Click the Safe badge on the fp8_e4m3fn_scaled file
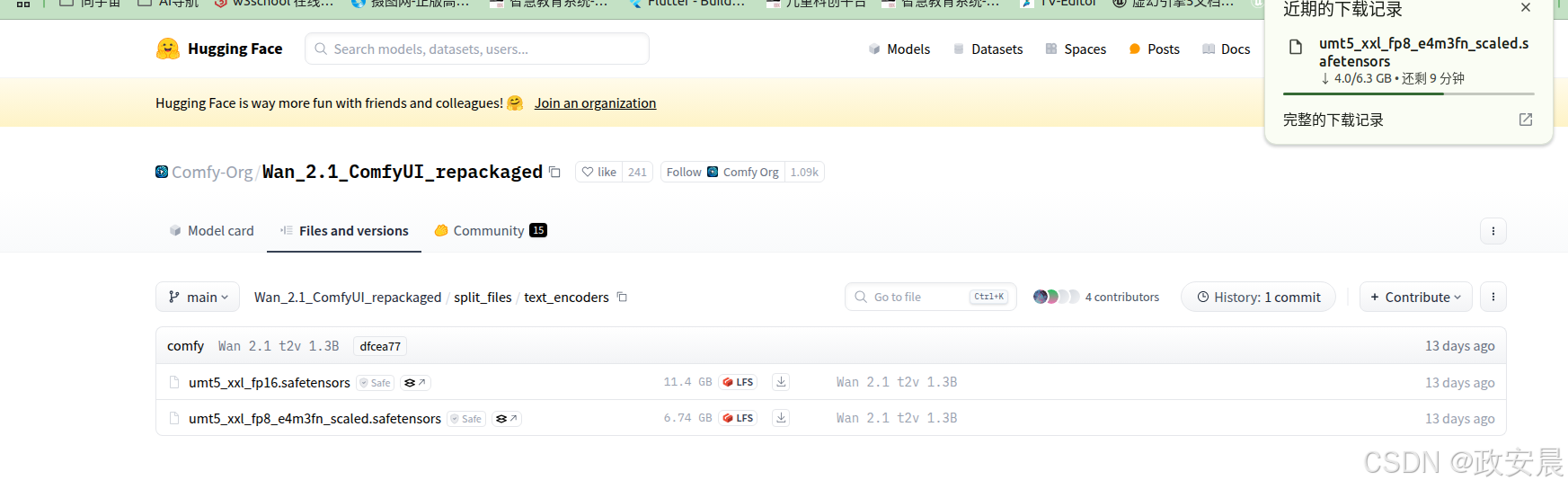1568x489 pixels. 465,418
